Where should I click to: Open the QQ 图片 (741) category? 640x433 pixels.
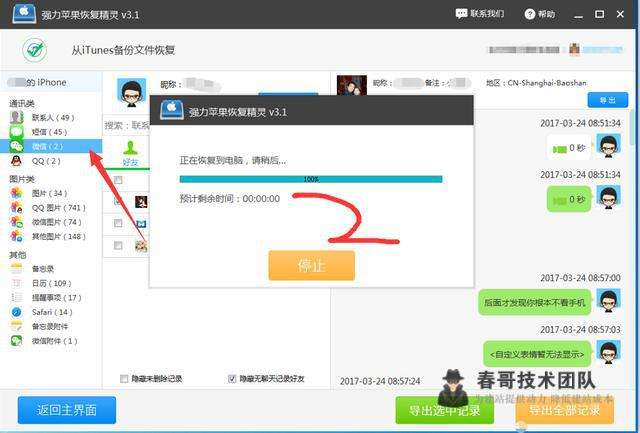click(x=48, y=208)
